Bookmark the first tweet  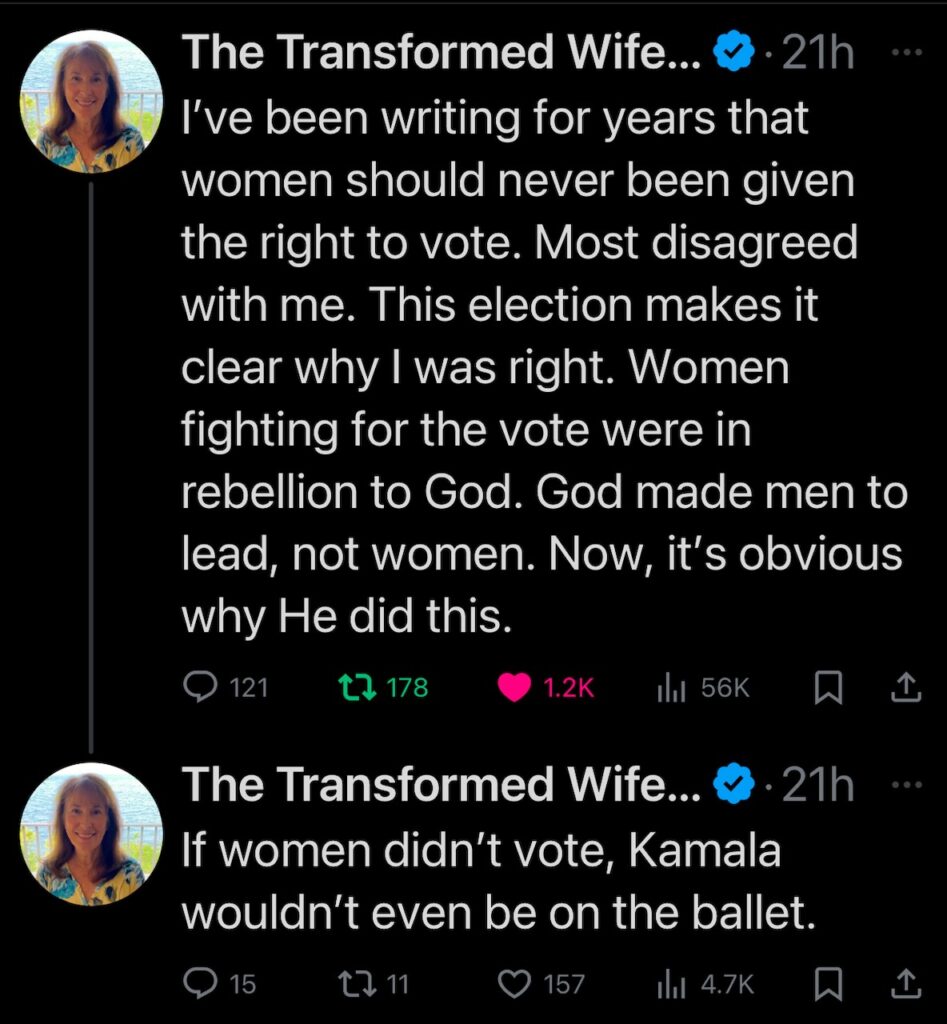[x=827, y=687]
